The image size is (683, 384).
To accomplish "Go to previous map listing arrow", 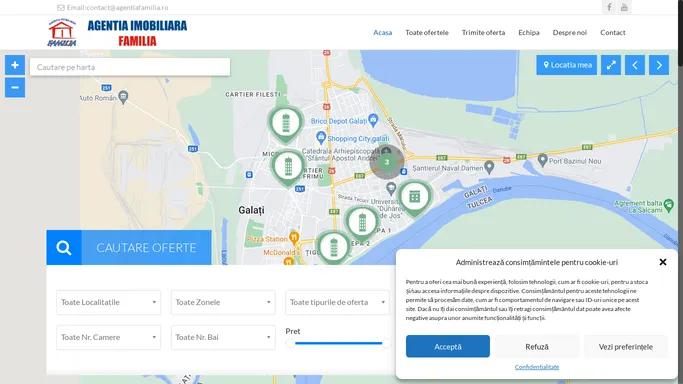I will pos(635,65).
